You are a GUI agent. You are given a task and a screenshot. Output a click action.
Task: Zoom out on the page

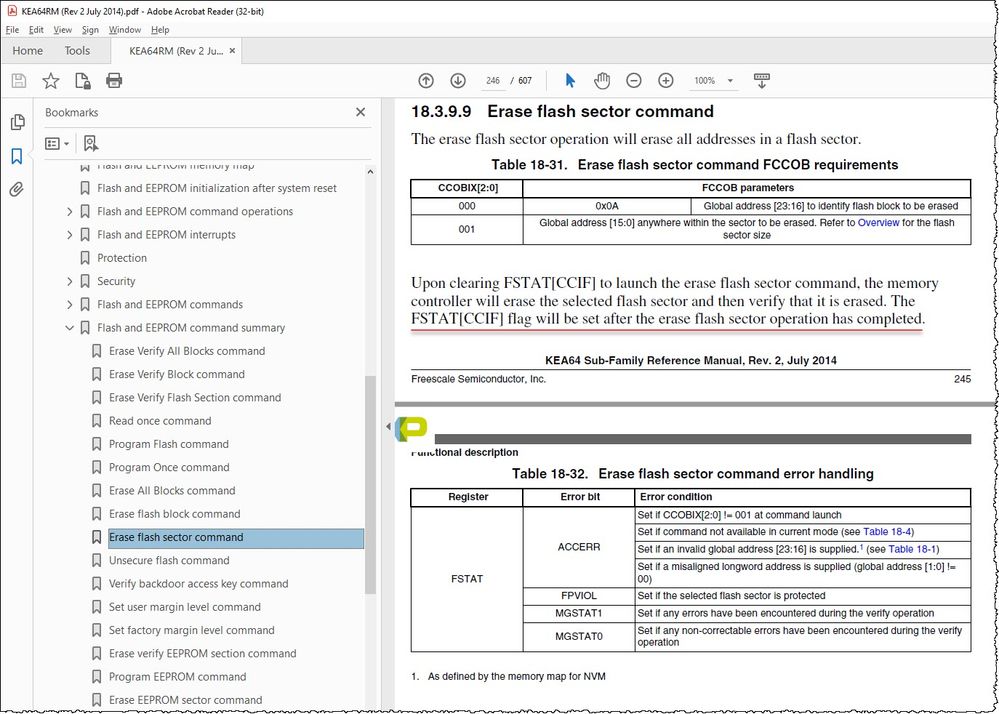coord(634,80)
